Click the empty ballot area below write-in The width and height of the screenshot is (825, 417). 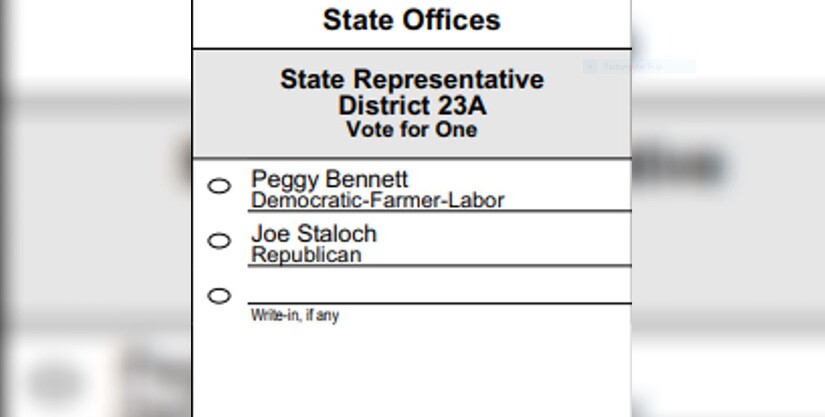[412, 371]
